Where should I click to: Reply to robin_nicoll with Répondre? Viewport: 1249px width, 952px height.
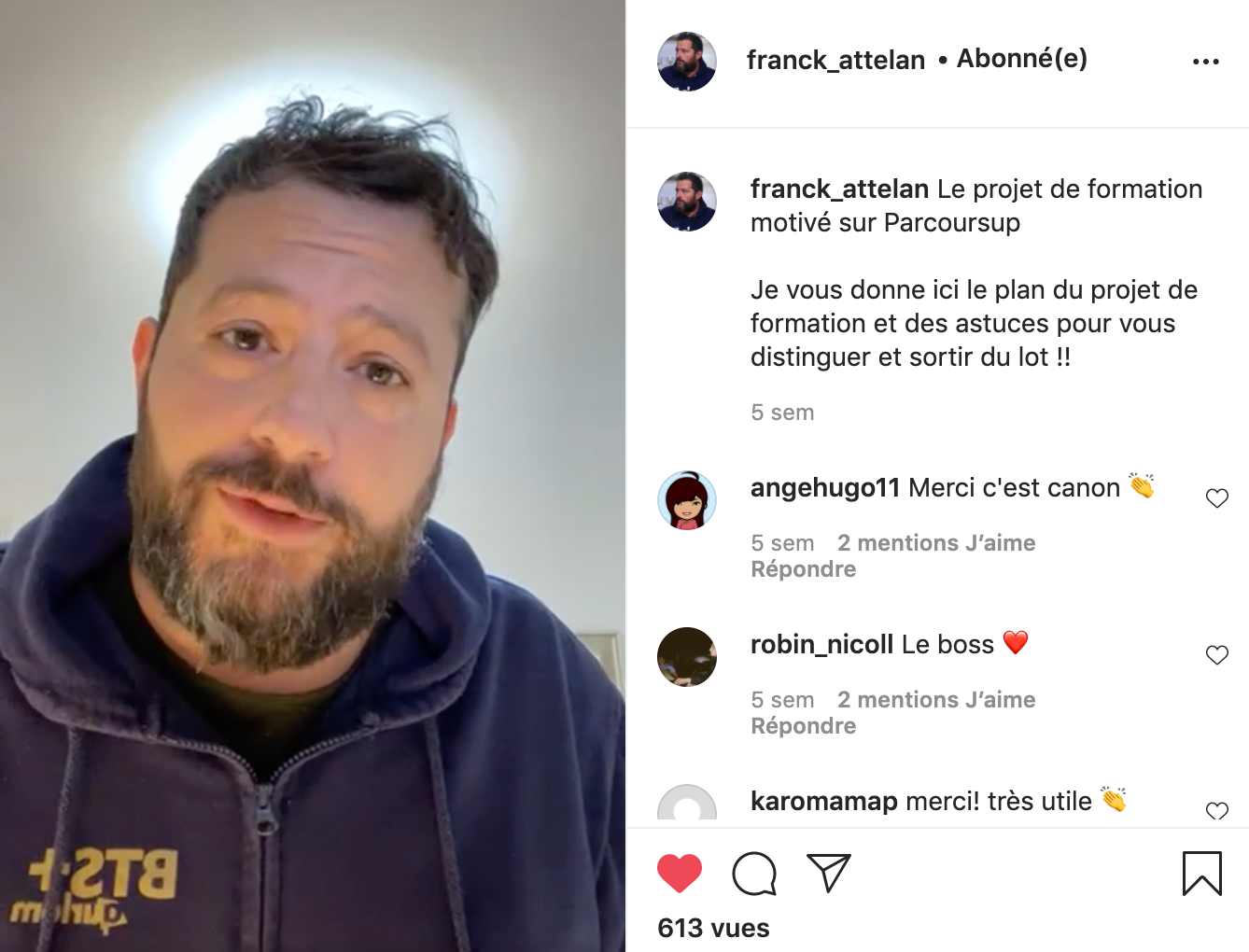(804, 726)
